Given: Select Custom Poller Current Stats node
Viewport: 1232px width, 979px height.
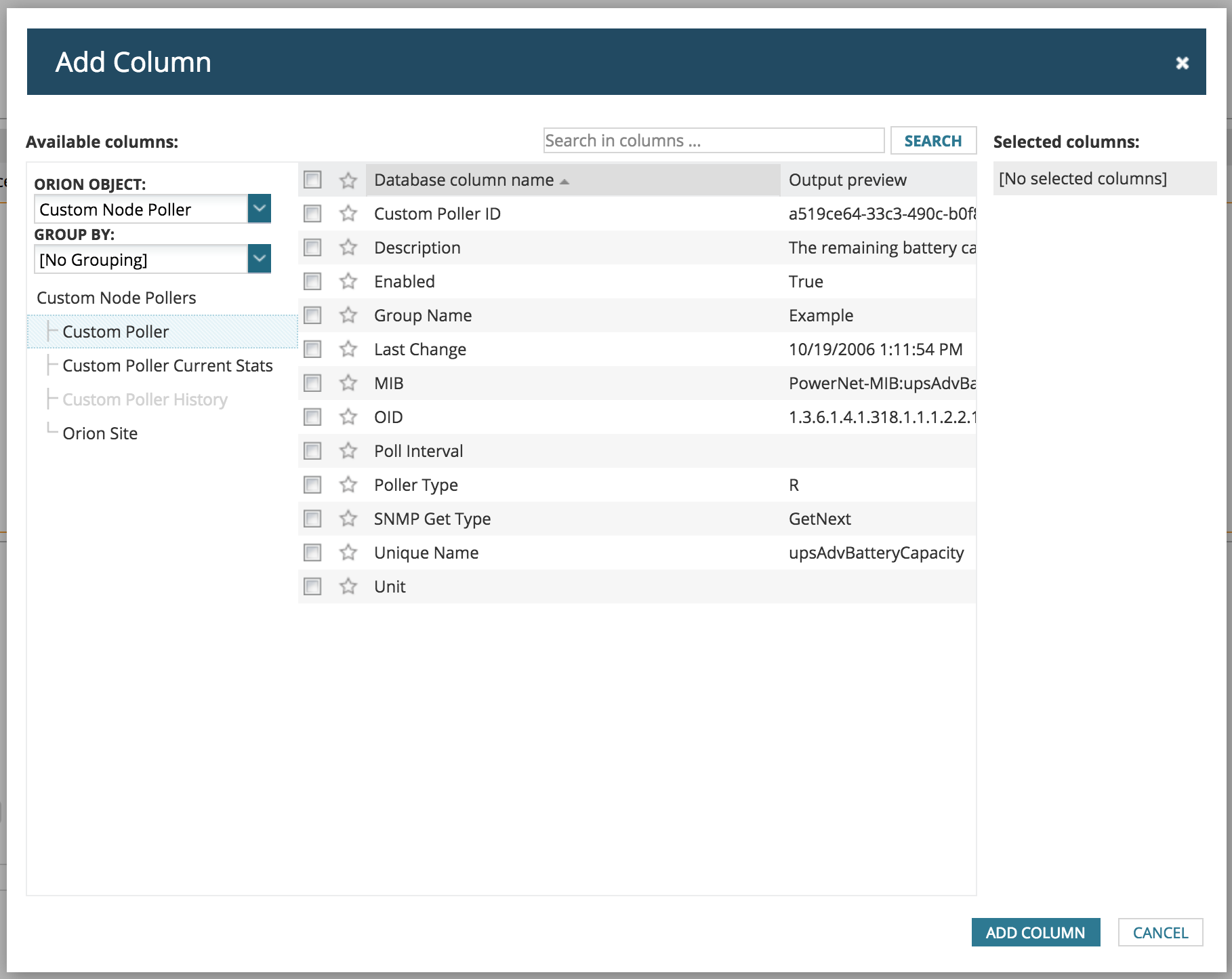Looking at the screenshot, I should coord(167,365).
